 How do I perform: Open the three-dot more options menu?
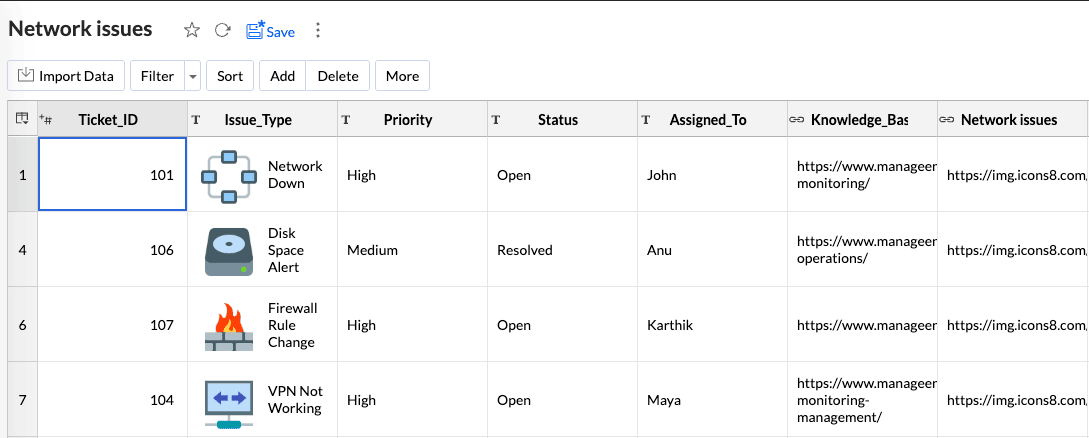point(318,30)
